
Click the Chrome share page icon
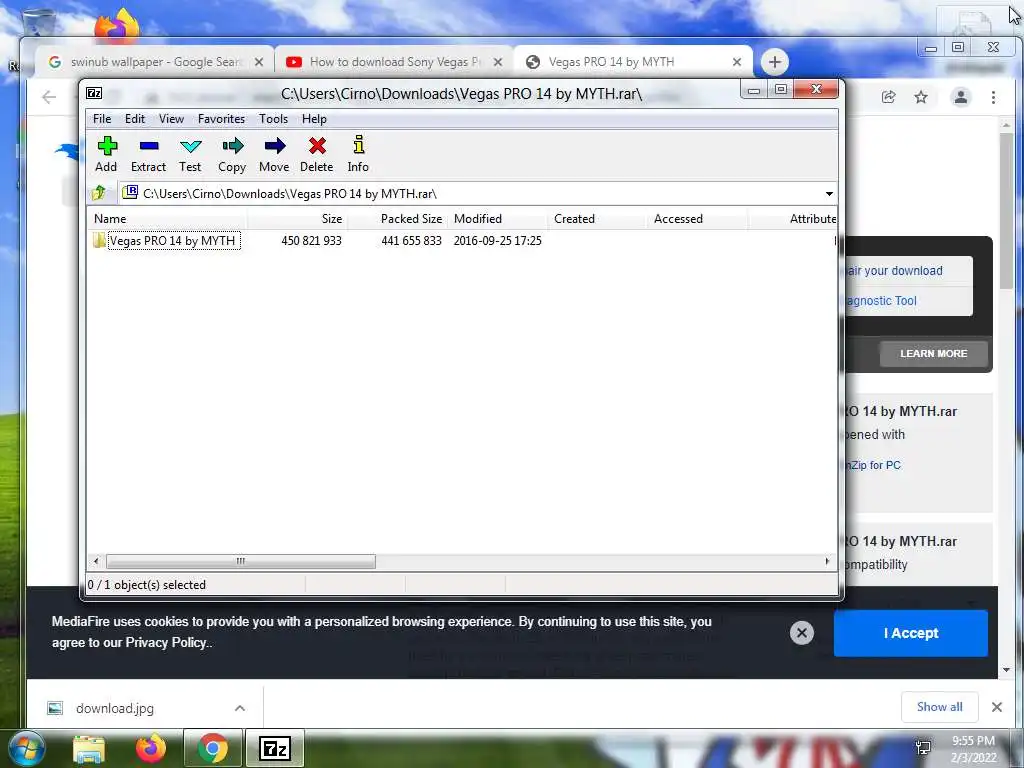pos(888,97)
